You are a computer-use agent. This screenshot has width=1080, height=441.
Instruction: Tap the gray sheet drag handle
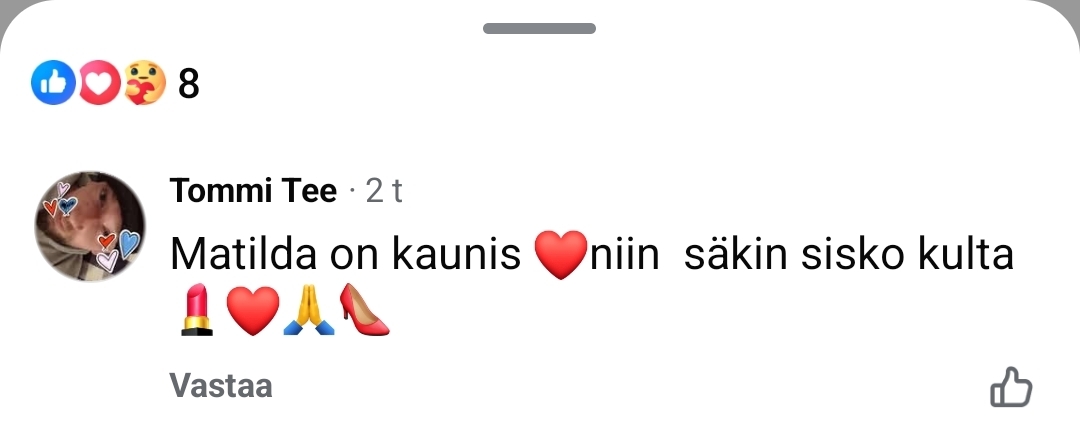(539, 28)
